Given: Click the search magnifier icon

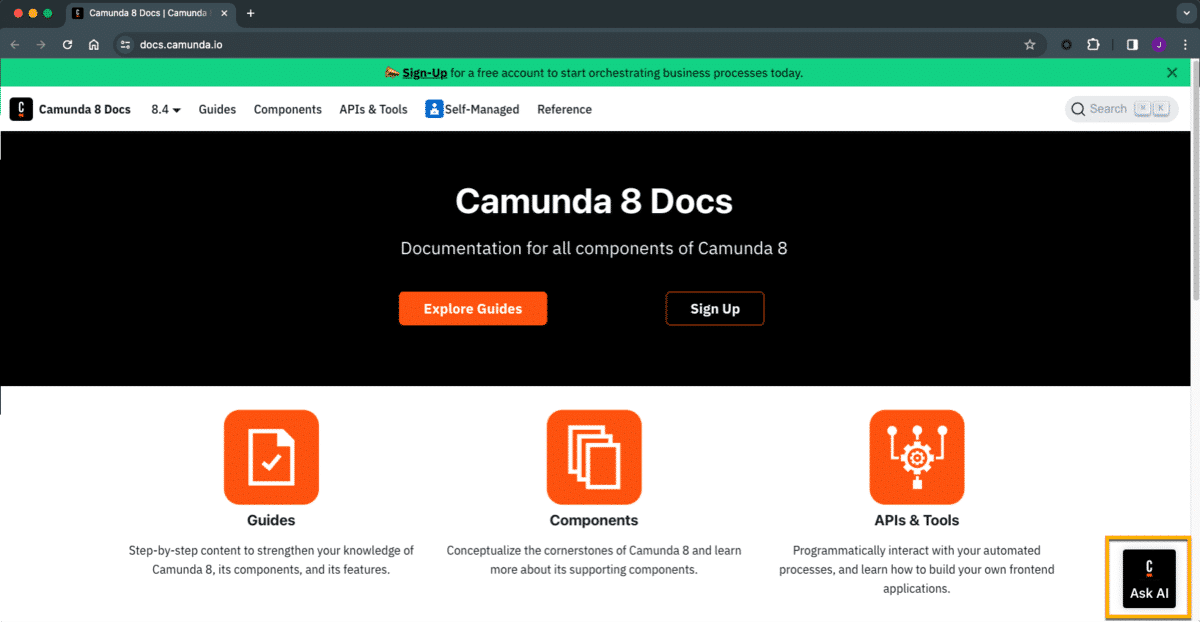Looking at the screenshot, I should point(1078,109).
